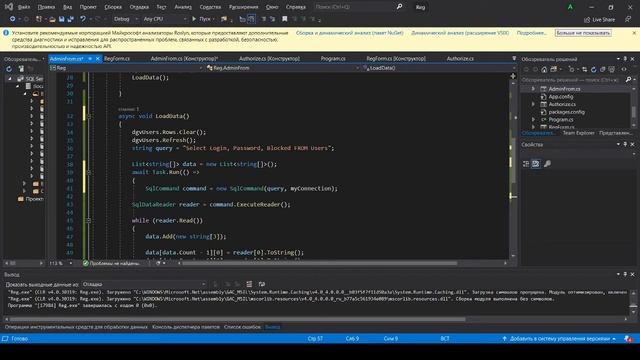The width and height of the screenshot is (640, 360).
Task: Open the Any CPU platform dropdown
Action: tap(164, 19)
